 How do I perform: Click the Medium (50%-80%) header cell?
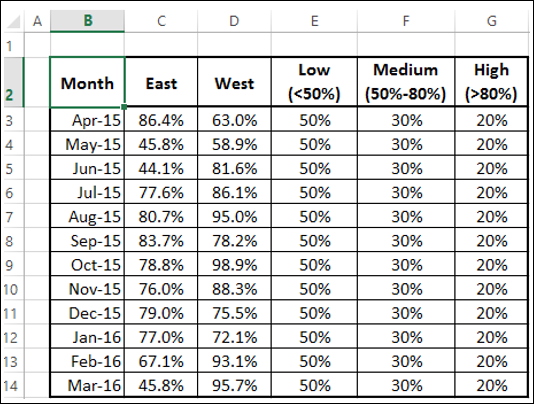(x=406, y=82)
